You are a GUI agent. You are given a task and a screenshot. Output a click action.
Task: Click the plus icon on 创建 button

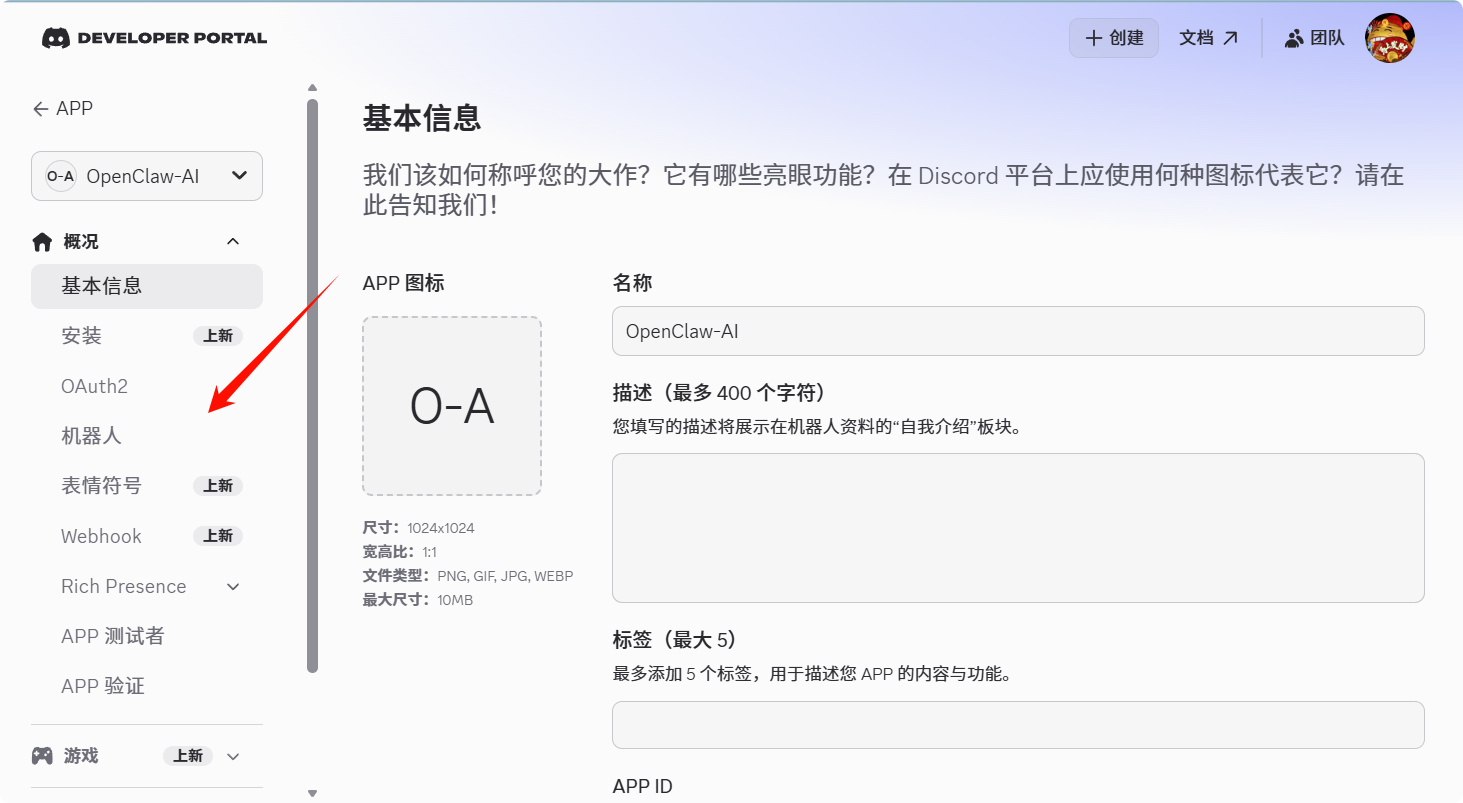(1094, 38)
